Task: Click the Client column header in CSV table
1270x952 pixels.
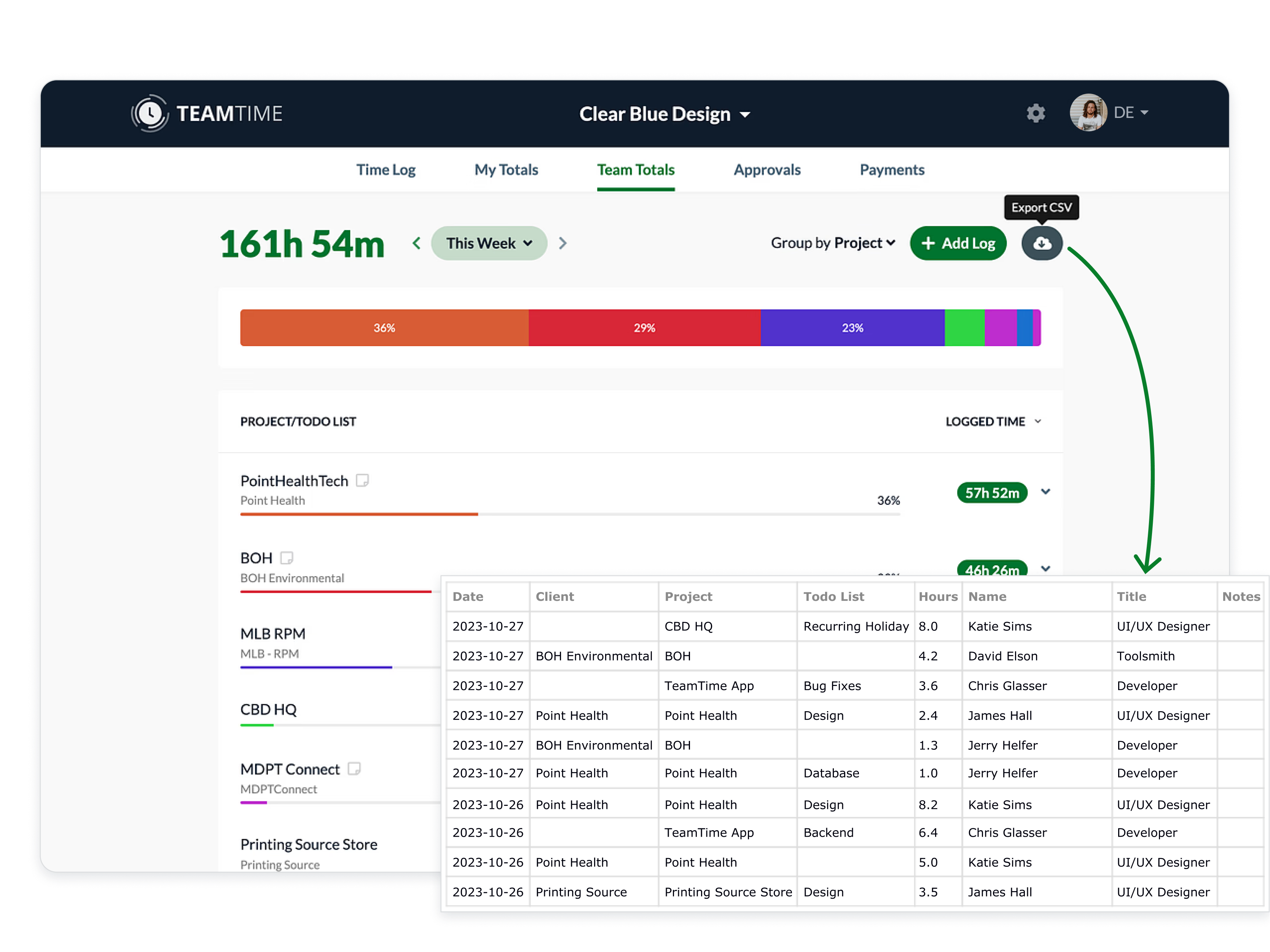Action: point(555,597)
